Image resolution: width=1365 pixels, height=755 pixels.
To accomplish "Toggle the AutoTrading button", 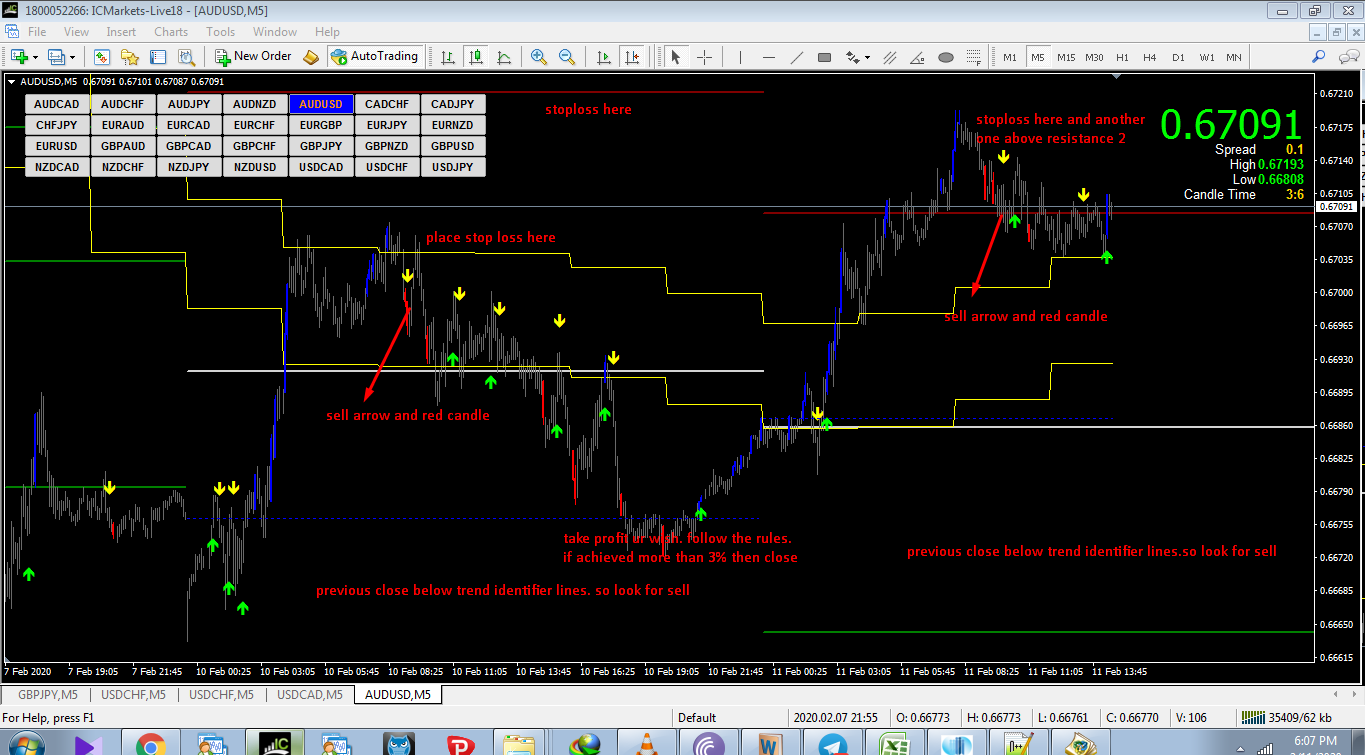I will (374, 57).
